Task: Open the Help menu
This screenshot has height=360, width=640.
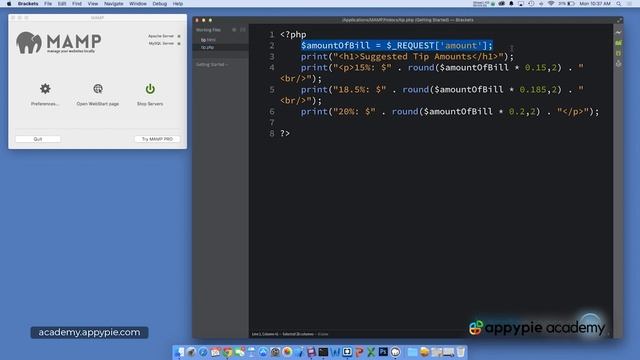Action: pos(178,4)
